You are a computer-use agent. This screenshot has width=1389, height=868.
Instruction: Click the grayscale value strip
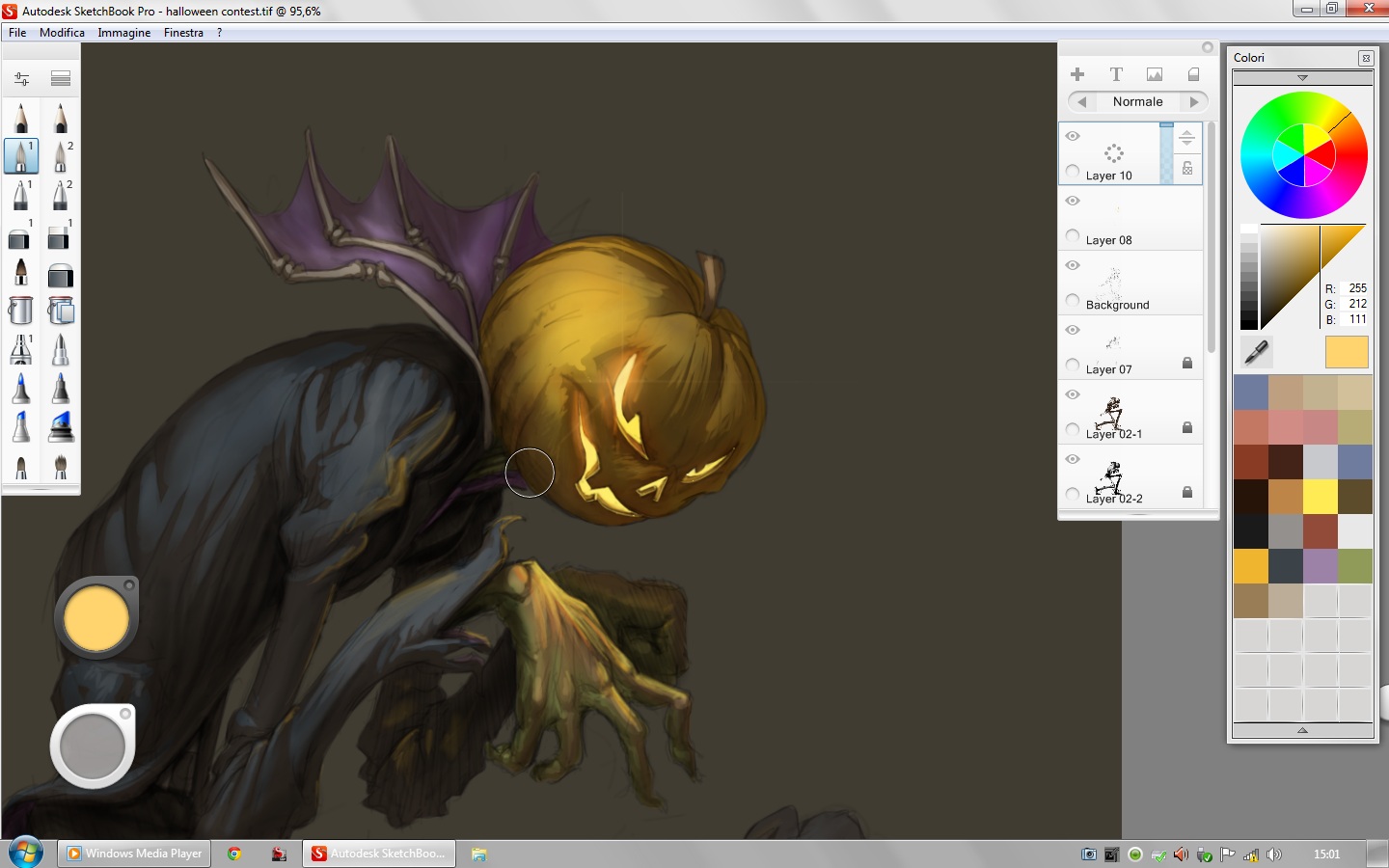coord(1249,277)
